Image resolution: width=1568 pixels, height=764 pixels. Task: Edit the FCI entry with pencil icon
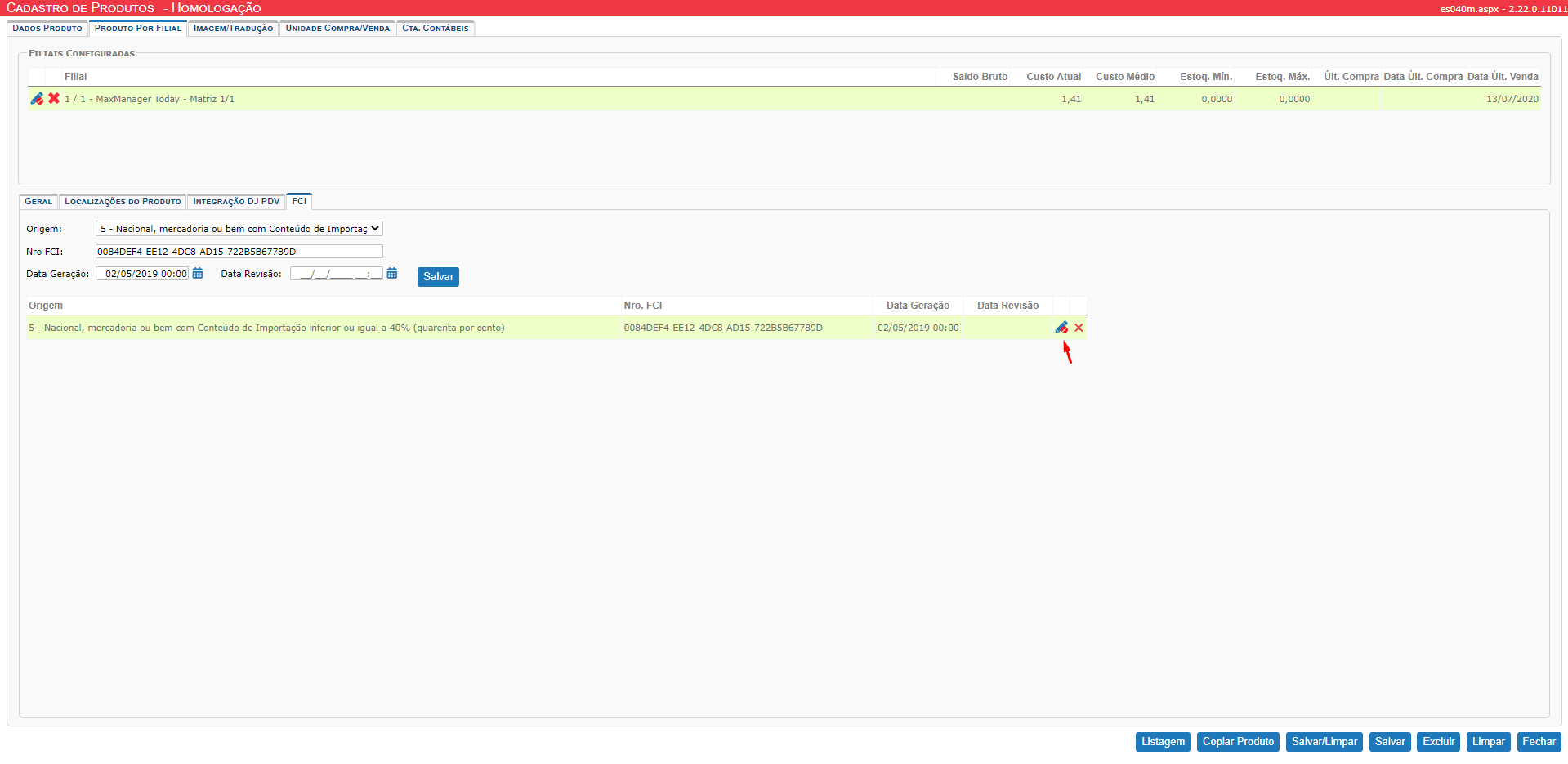1061,328
